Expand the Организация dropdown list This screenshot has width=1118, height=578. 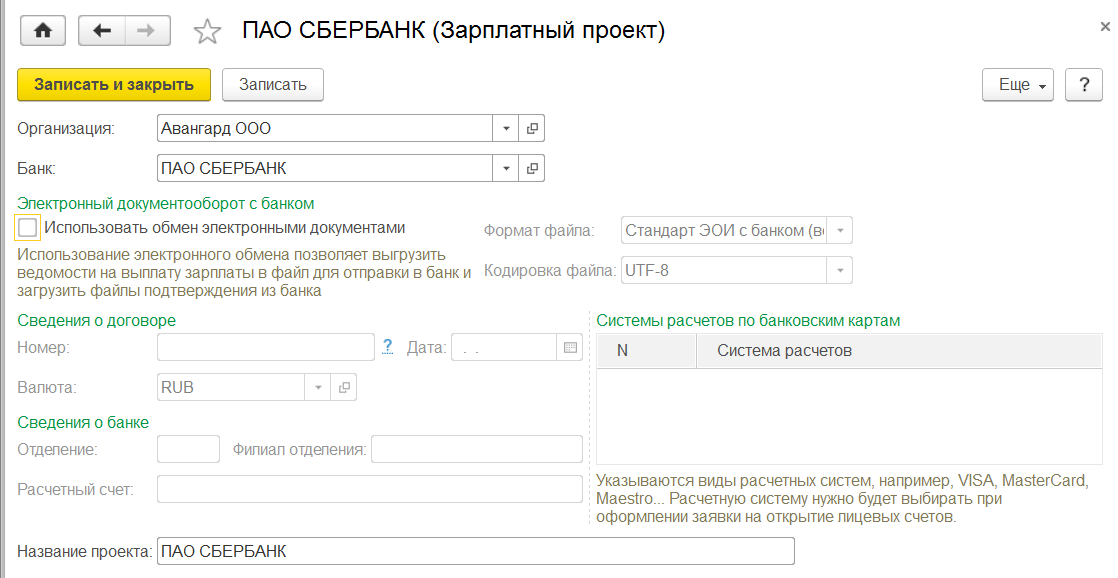pos(506,128)
